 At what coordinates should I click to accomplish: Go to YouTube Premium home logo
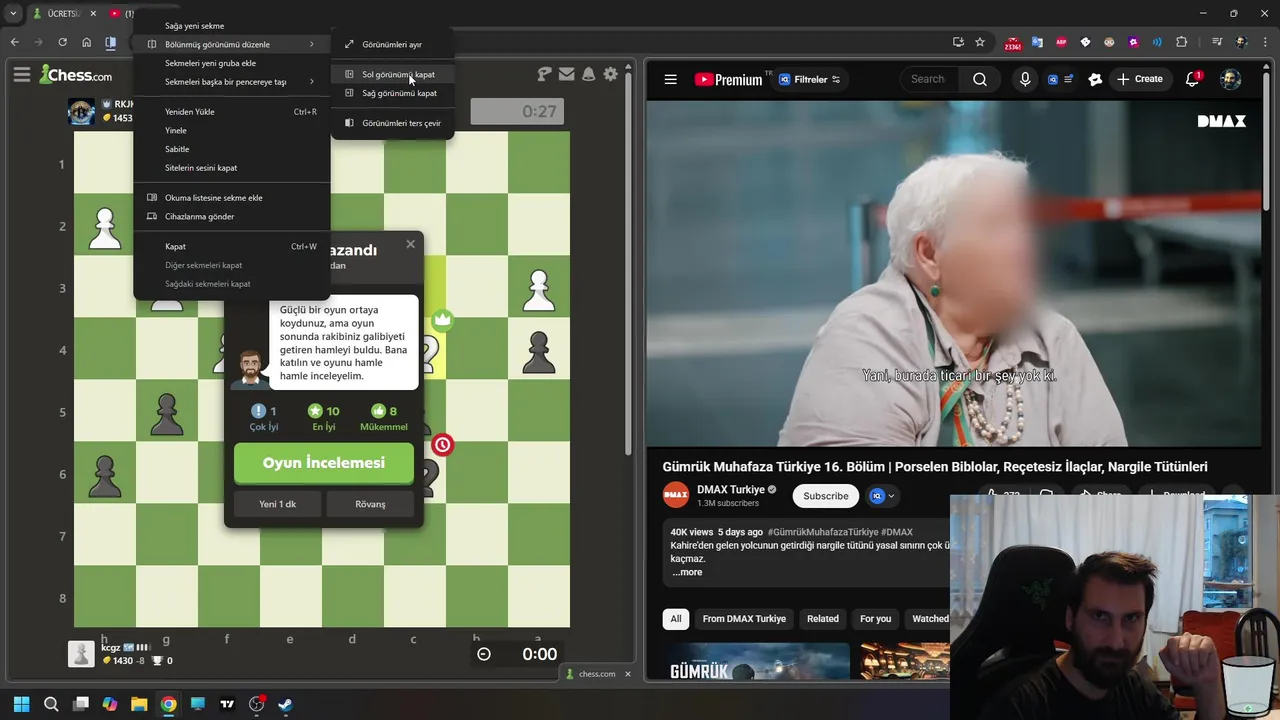[x=728, y=79]
